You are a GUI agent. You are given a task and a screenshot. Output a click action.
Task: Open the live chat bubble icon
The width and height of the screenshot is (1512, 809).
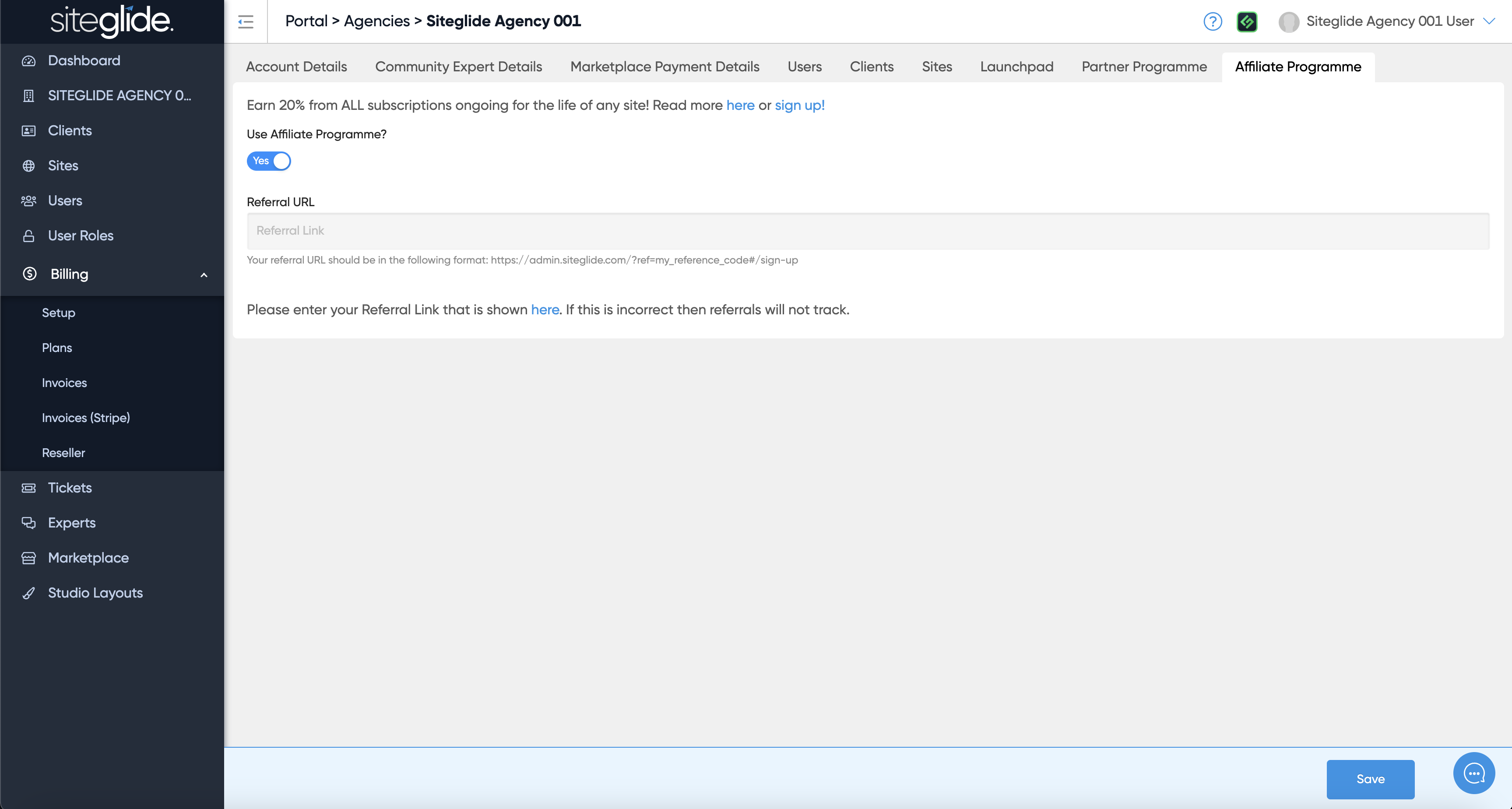point(1473,773)
